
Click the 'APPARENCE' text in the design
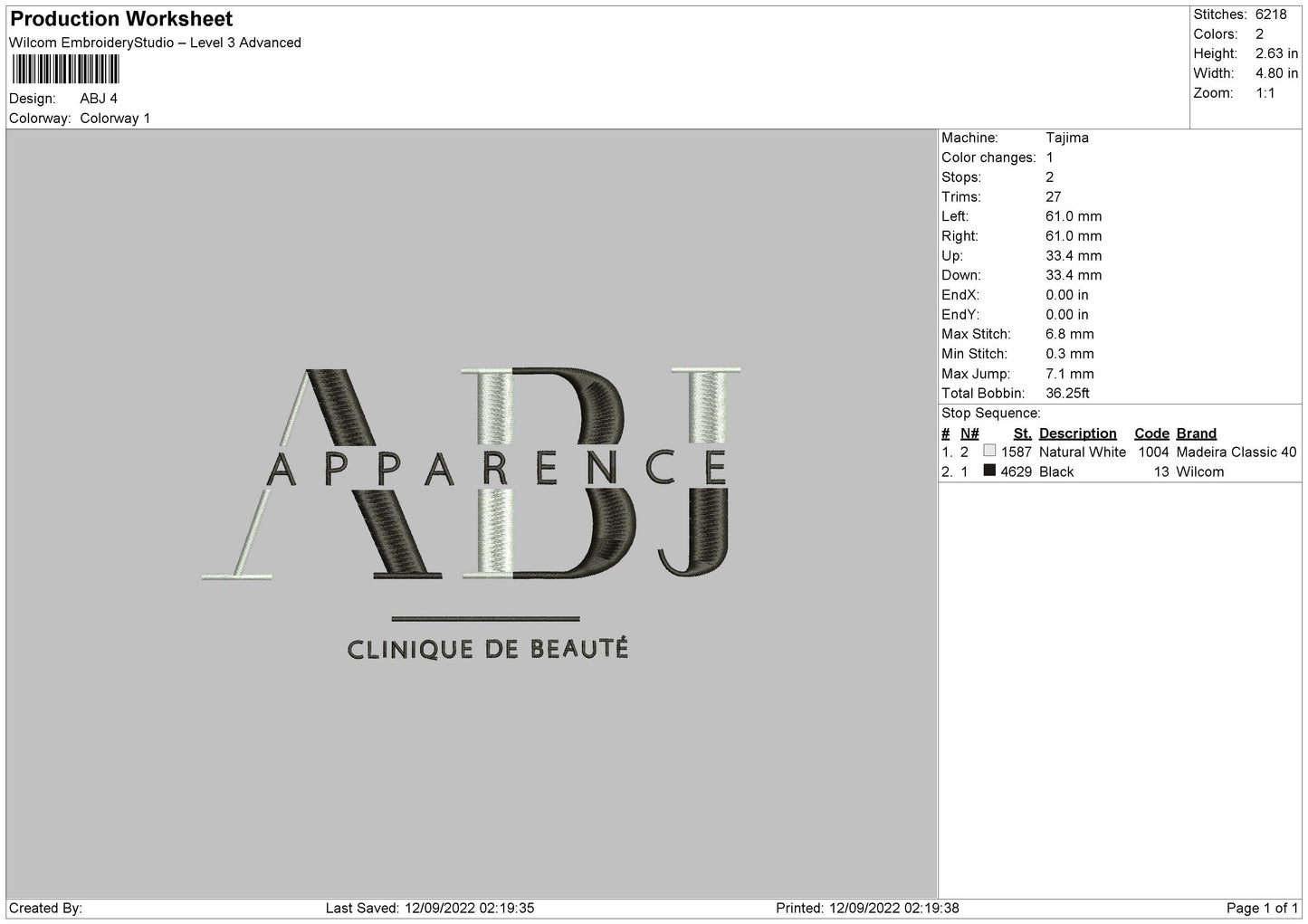(497, 468)
